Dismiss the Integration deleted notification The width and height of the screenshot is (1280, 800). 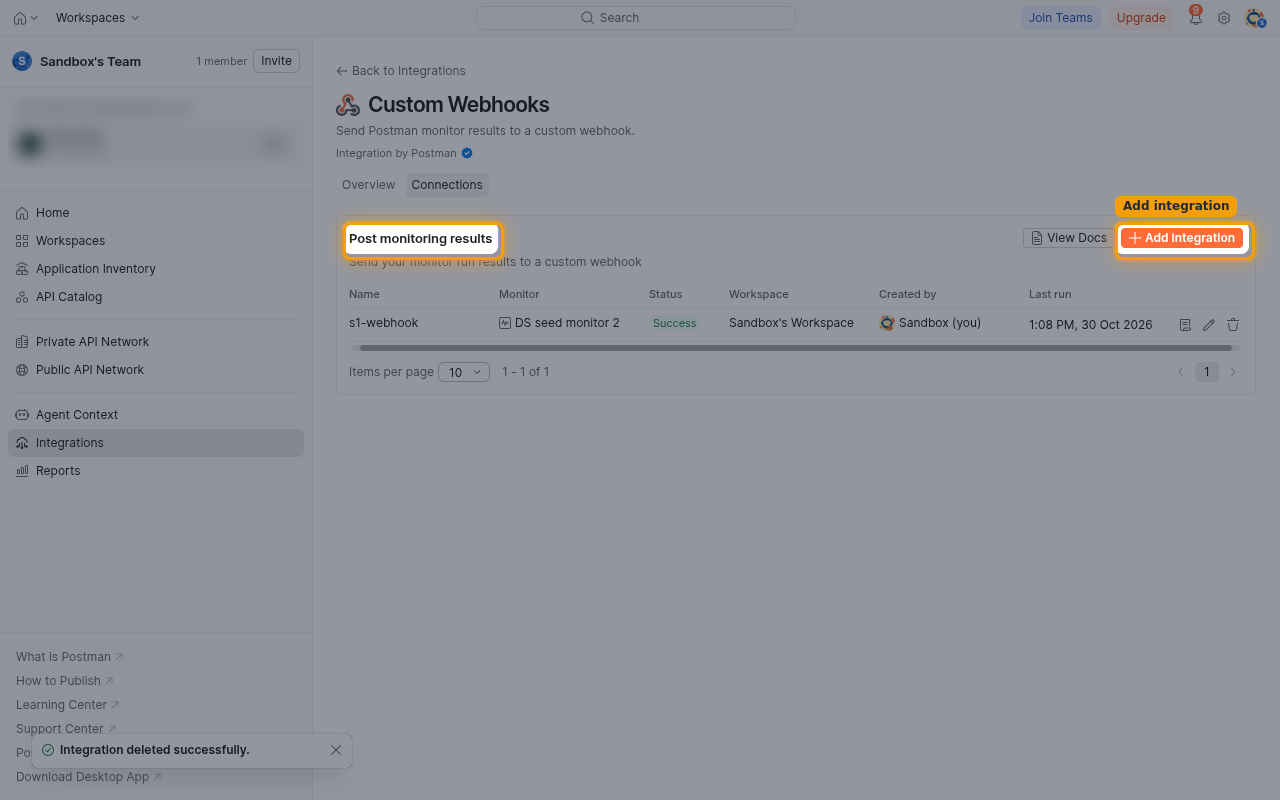[x=336, y=750]
